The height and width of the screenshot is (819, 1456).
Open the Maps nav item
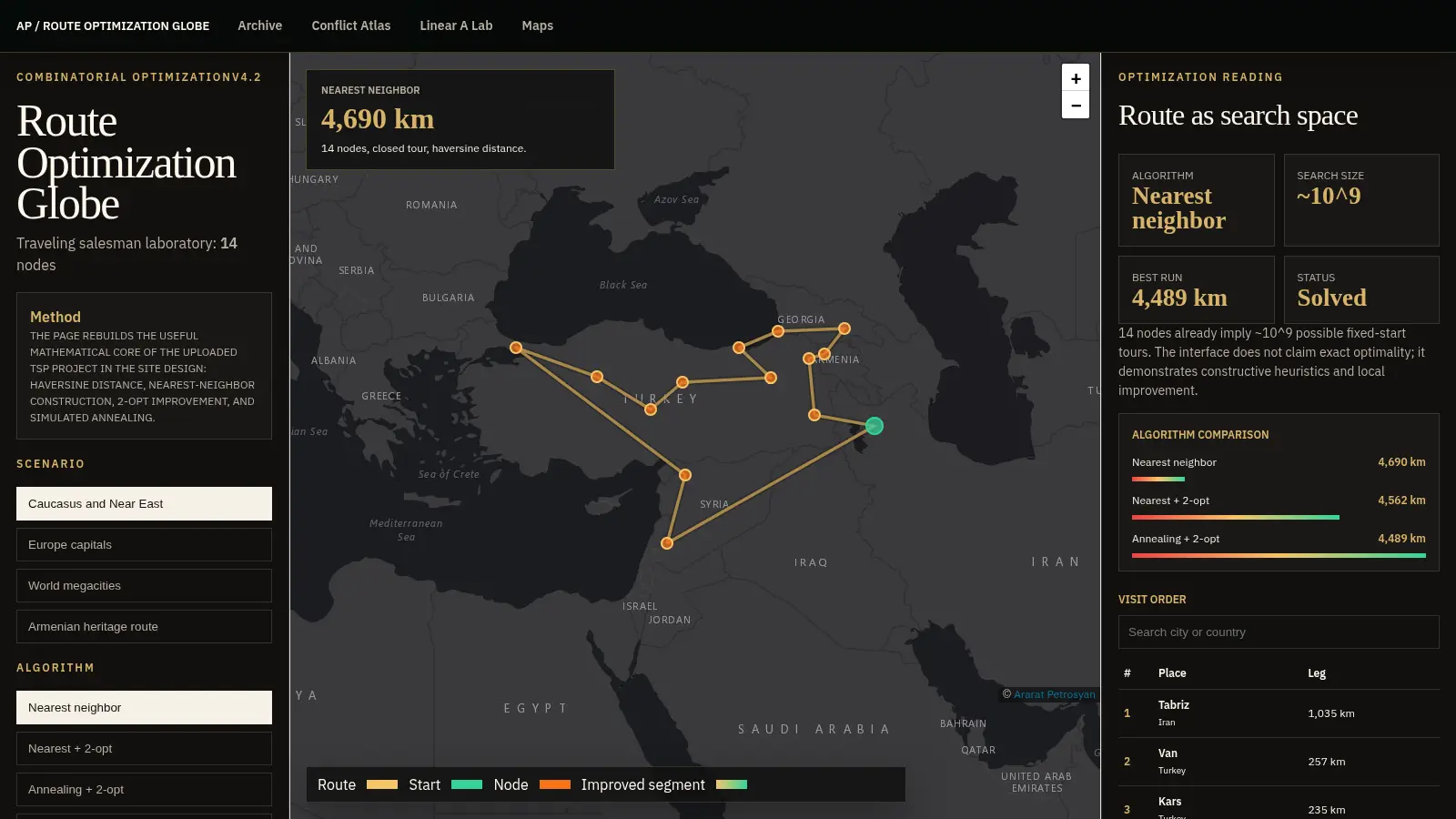[x=538, y=25]
